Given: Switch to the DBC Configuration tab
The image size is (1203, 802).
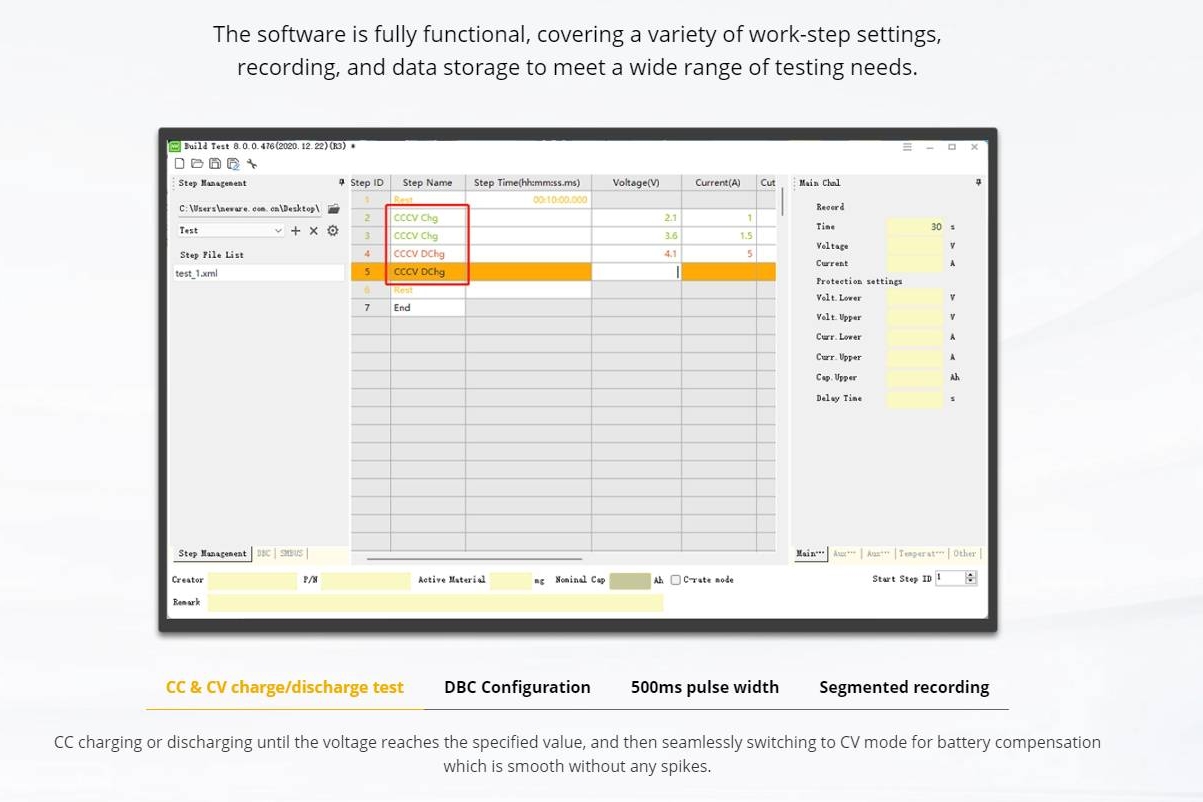Looking at the screenshot, I should coord(517,687).
